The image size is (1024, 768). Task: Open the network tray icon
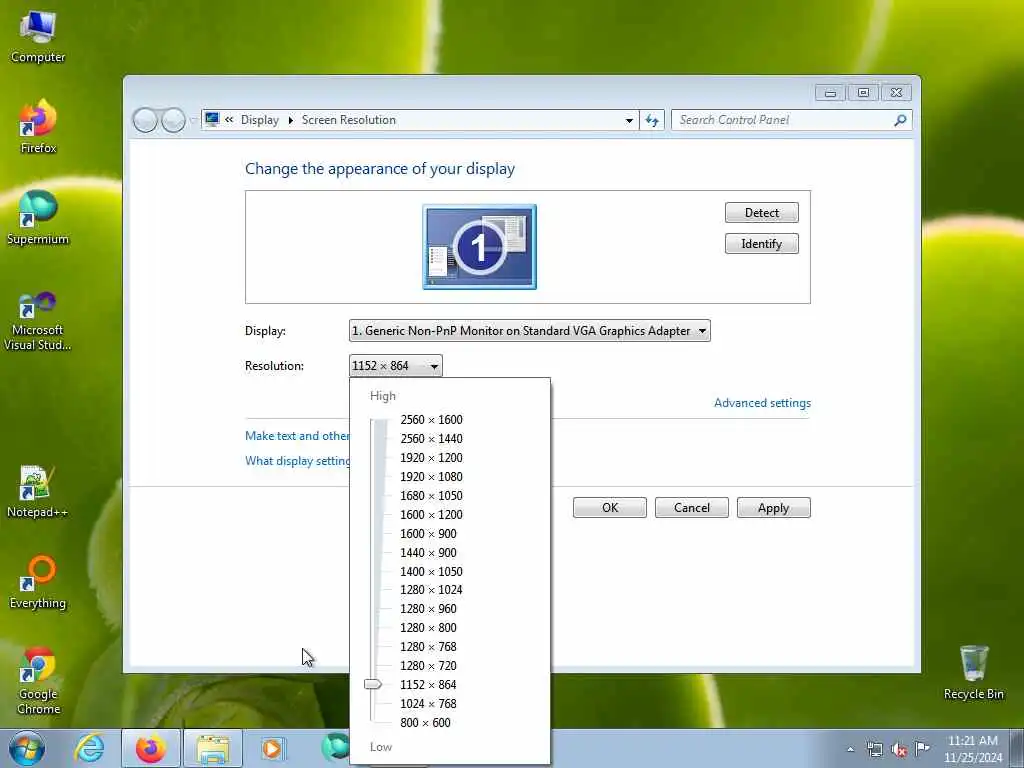click(874, 749)
